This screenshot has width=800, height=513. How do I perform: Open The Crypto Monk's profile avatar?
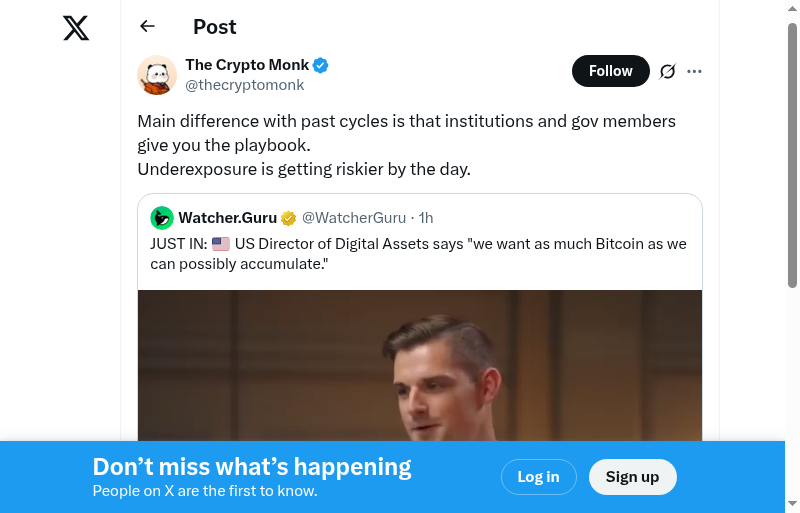pyautogui.click(x=157, y=75)
